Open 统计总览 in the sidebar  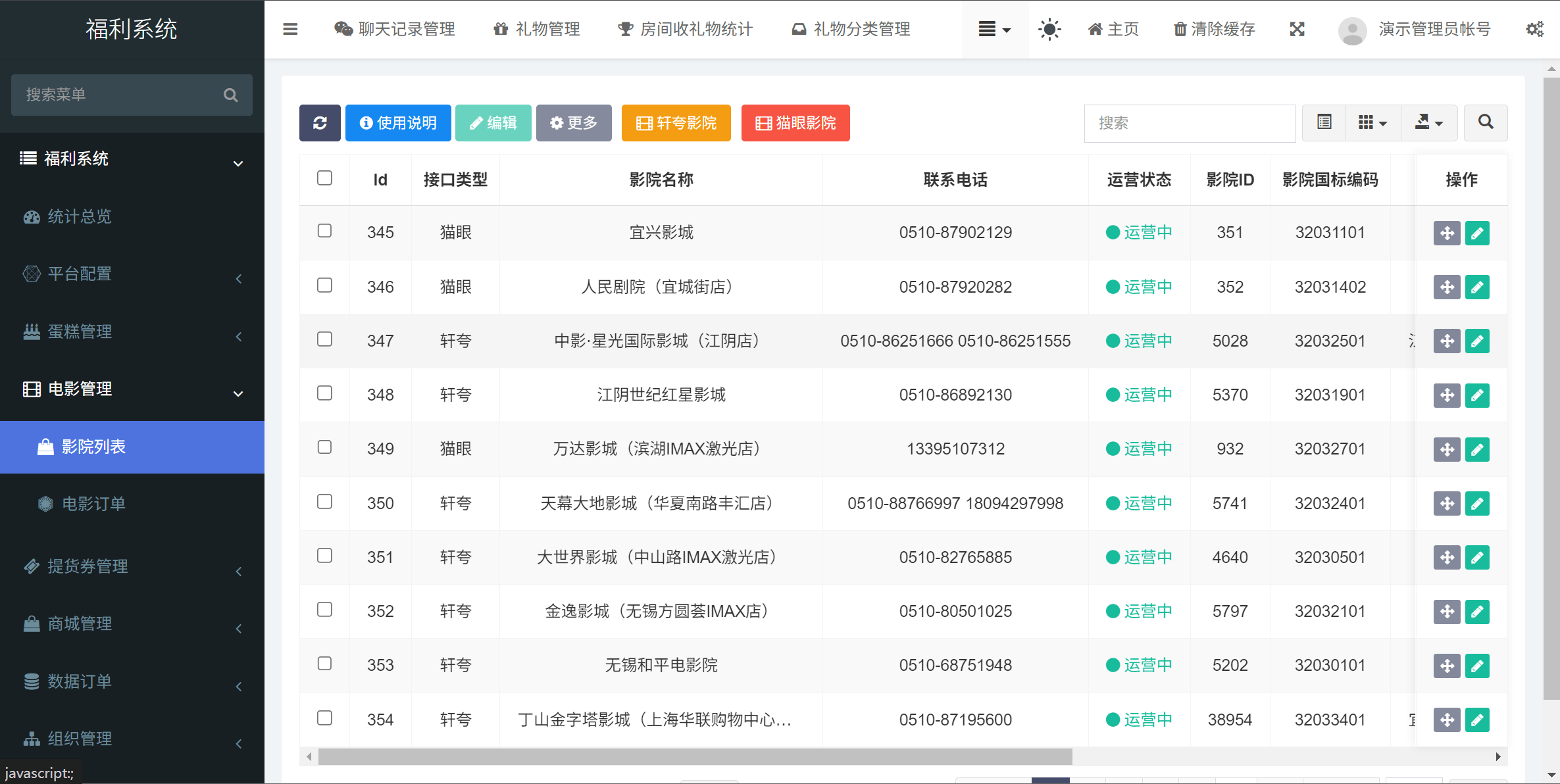click(132, 217)
